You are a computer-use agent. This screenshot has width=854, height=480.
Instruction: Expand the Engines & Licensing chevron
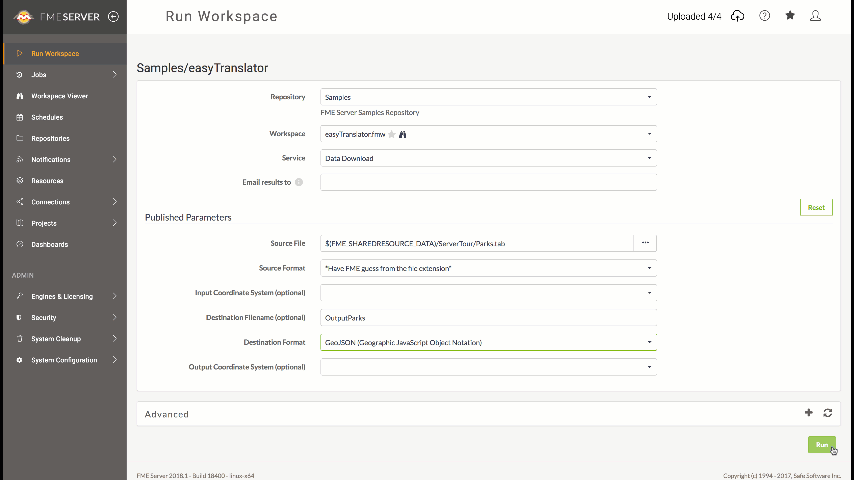(x=114, y=296)
